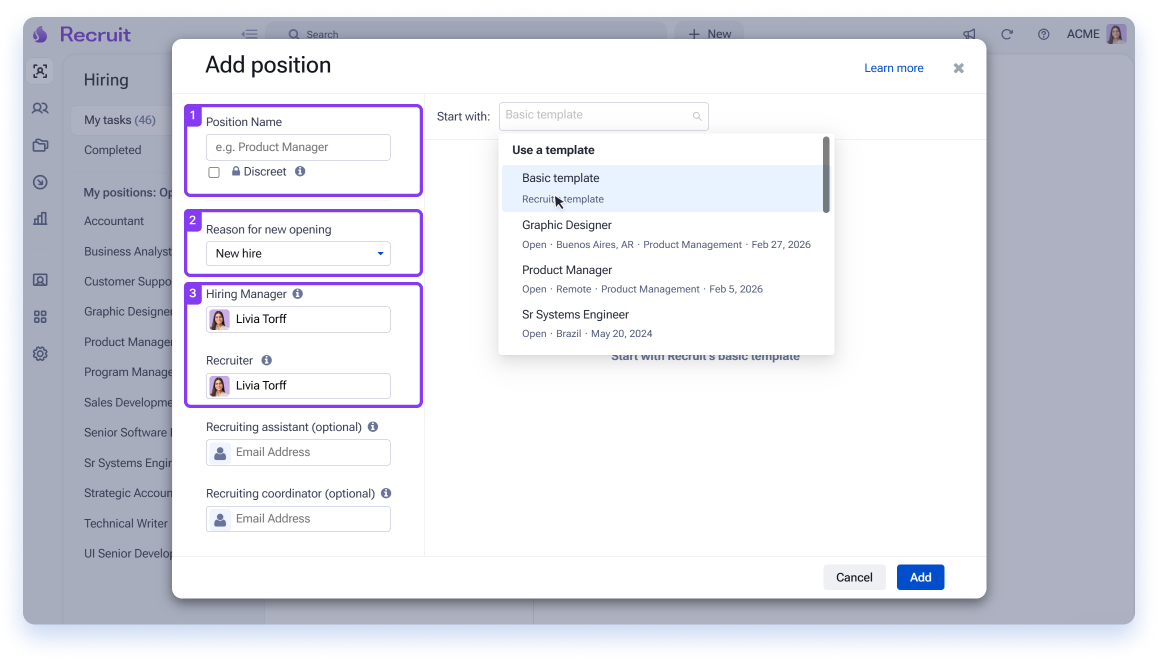Open the Strategic Account position in sidebar
The width and height of the screenshot is (1158, 670).
click(128, 493)
